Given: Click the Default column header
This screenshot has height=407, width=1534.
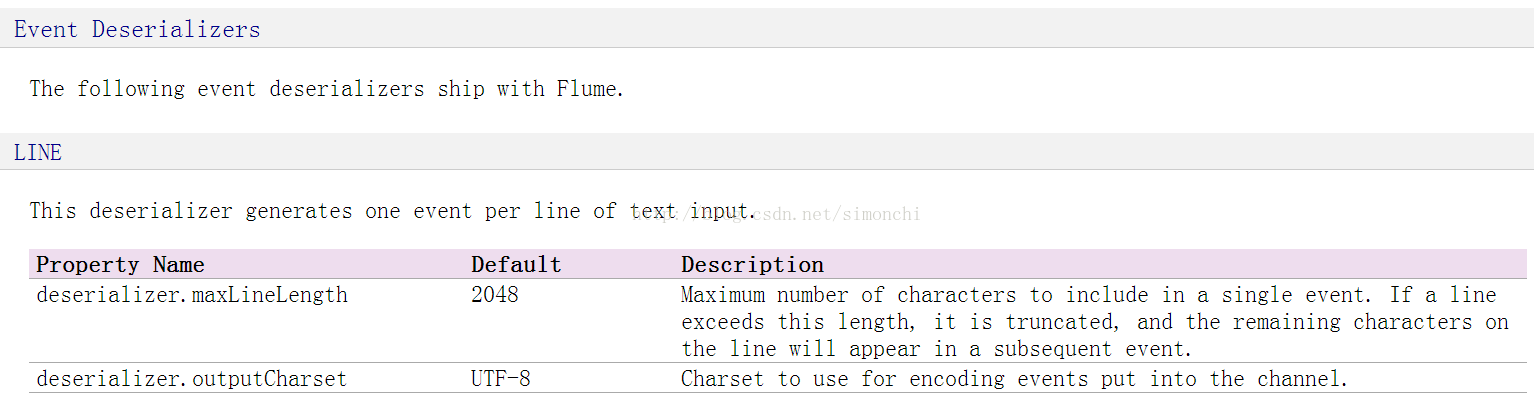Looking at the screenshot, I should 516,265.
